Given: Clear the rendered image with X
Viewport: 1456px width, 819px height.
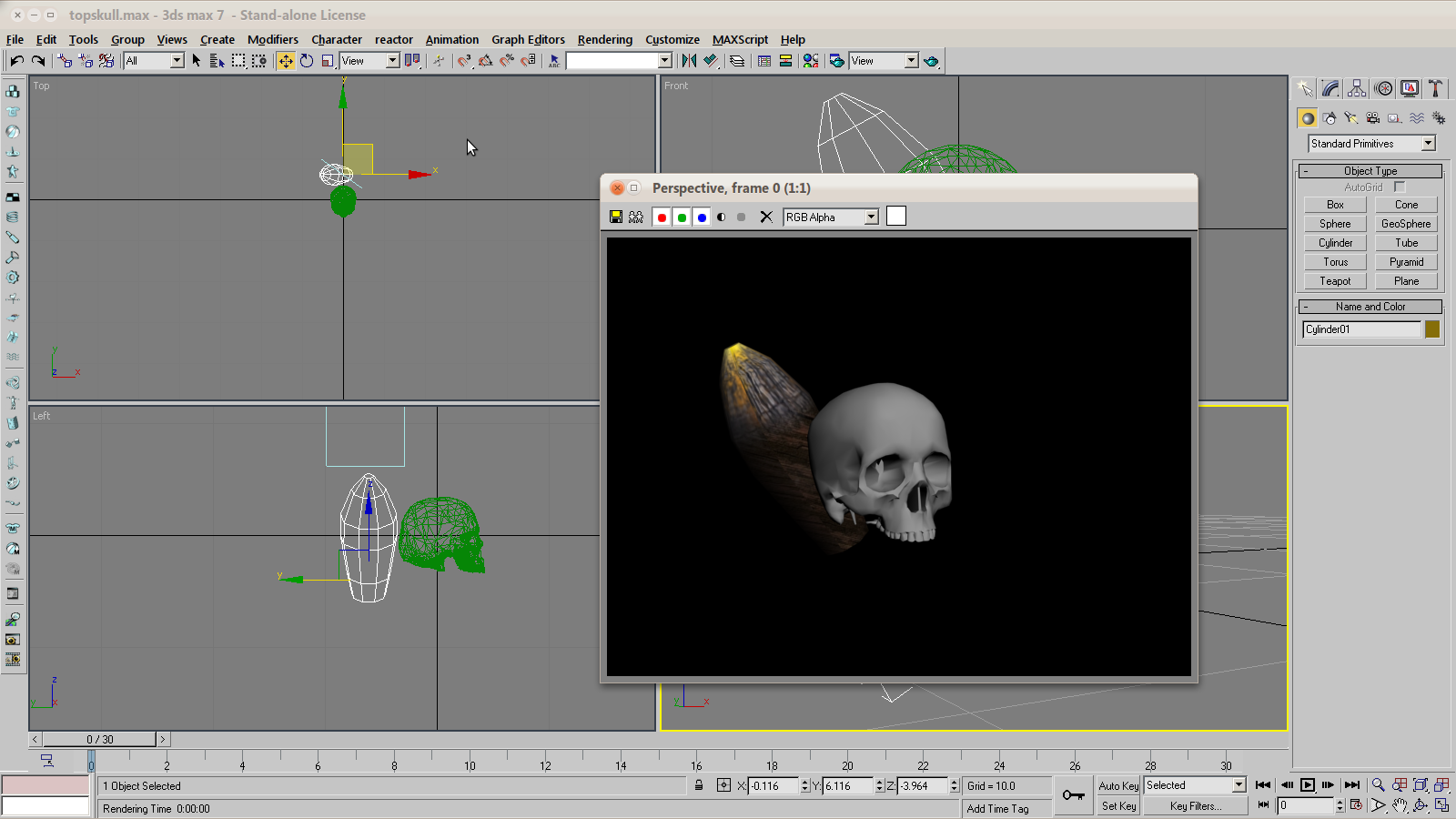Looking at the screenshot, I should pos(766,217).
